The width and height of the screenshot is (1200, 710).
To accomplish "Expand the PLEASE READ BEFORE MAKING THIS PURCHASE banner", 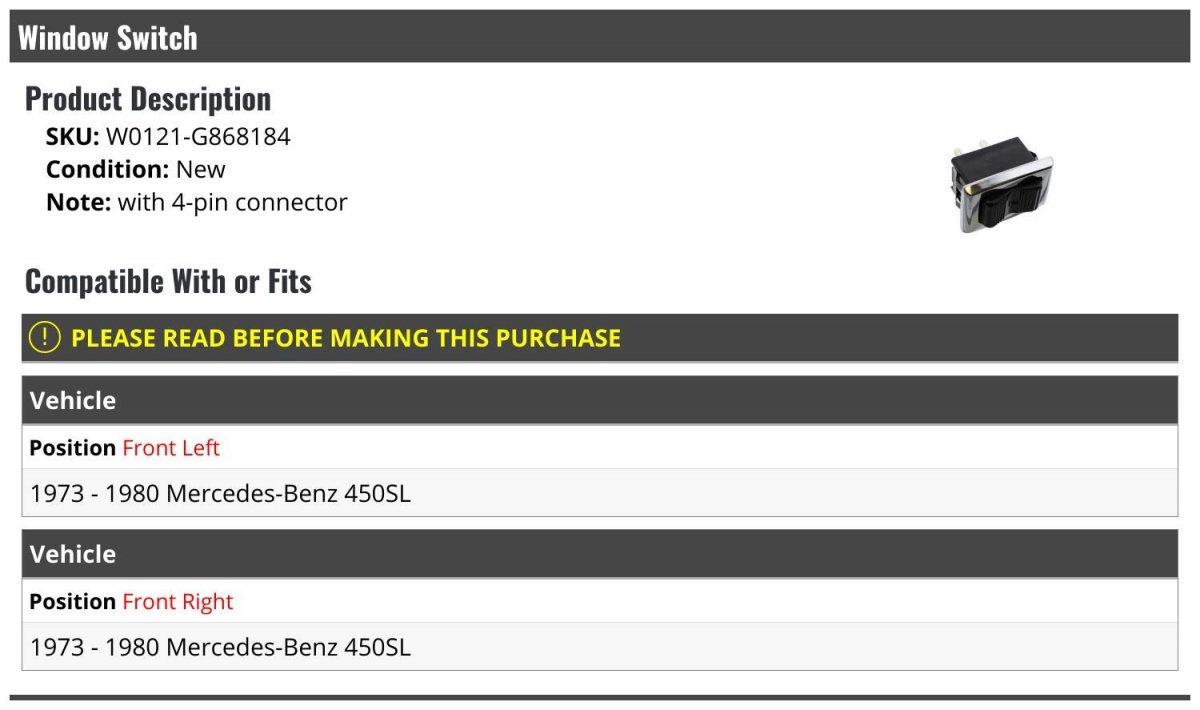I will coord(600,338).
